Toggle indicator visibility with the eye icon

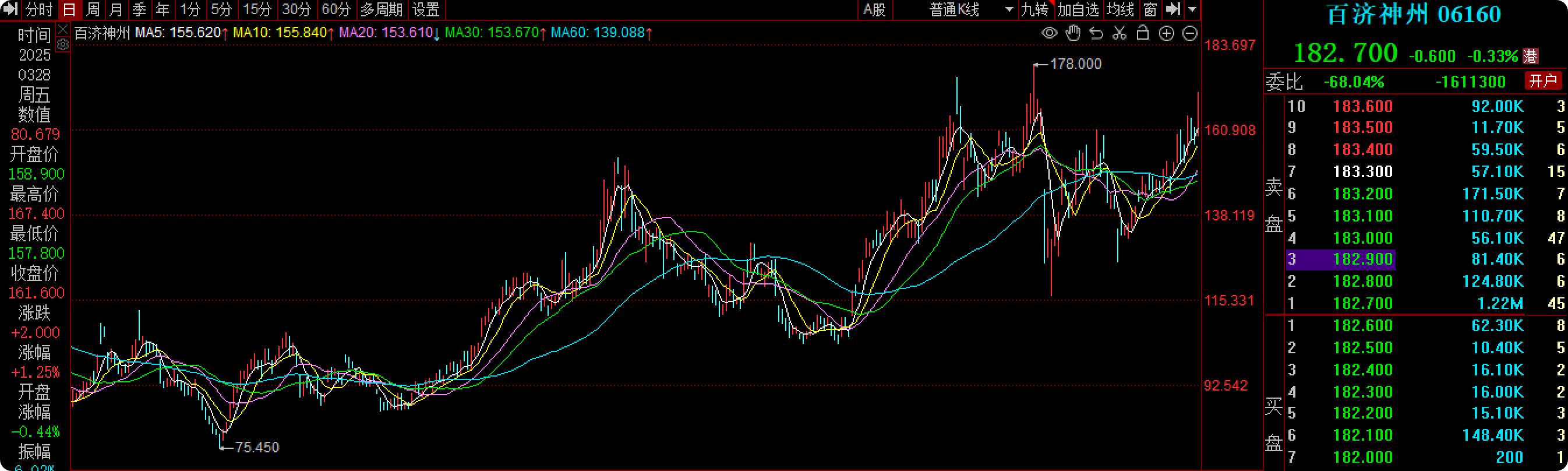point(1050,33)
